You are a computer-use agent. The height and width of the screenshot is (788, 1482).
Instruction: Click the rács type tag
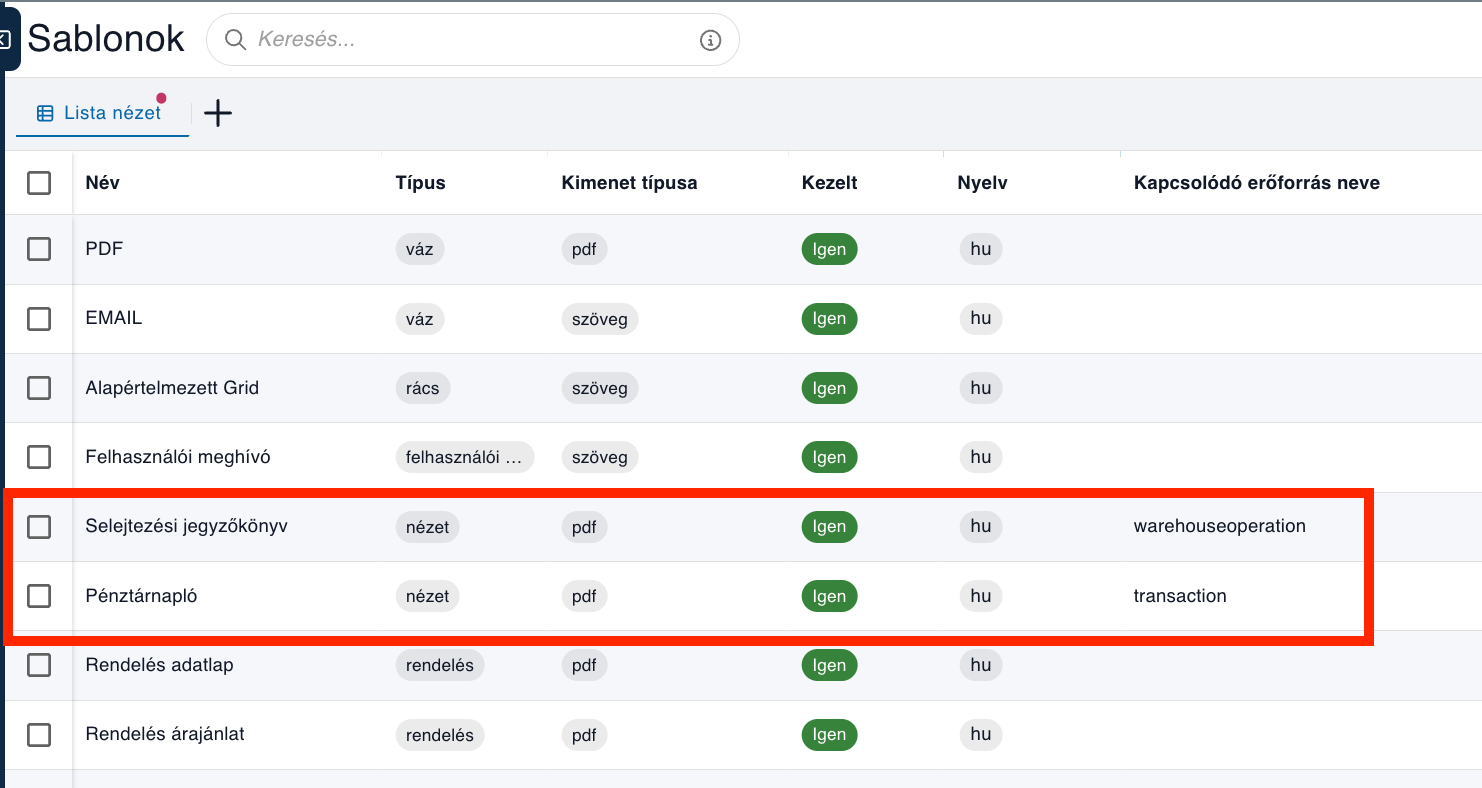point(423,388)
